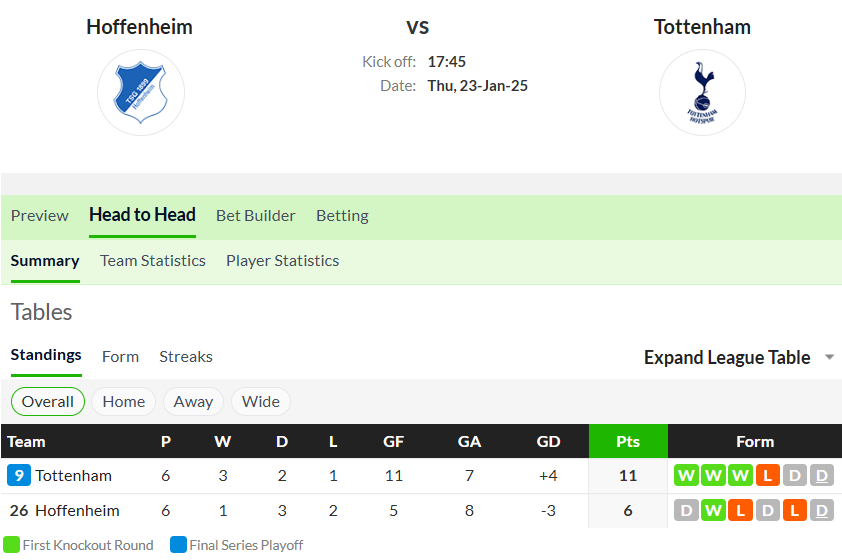Select the Away standings filter
The height and width of the screenshot is (560, 842).
[193, 402]
